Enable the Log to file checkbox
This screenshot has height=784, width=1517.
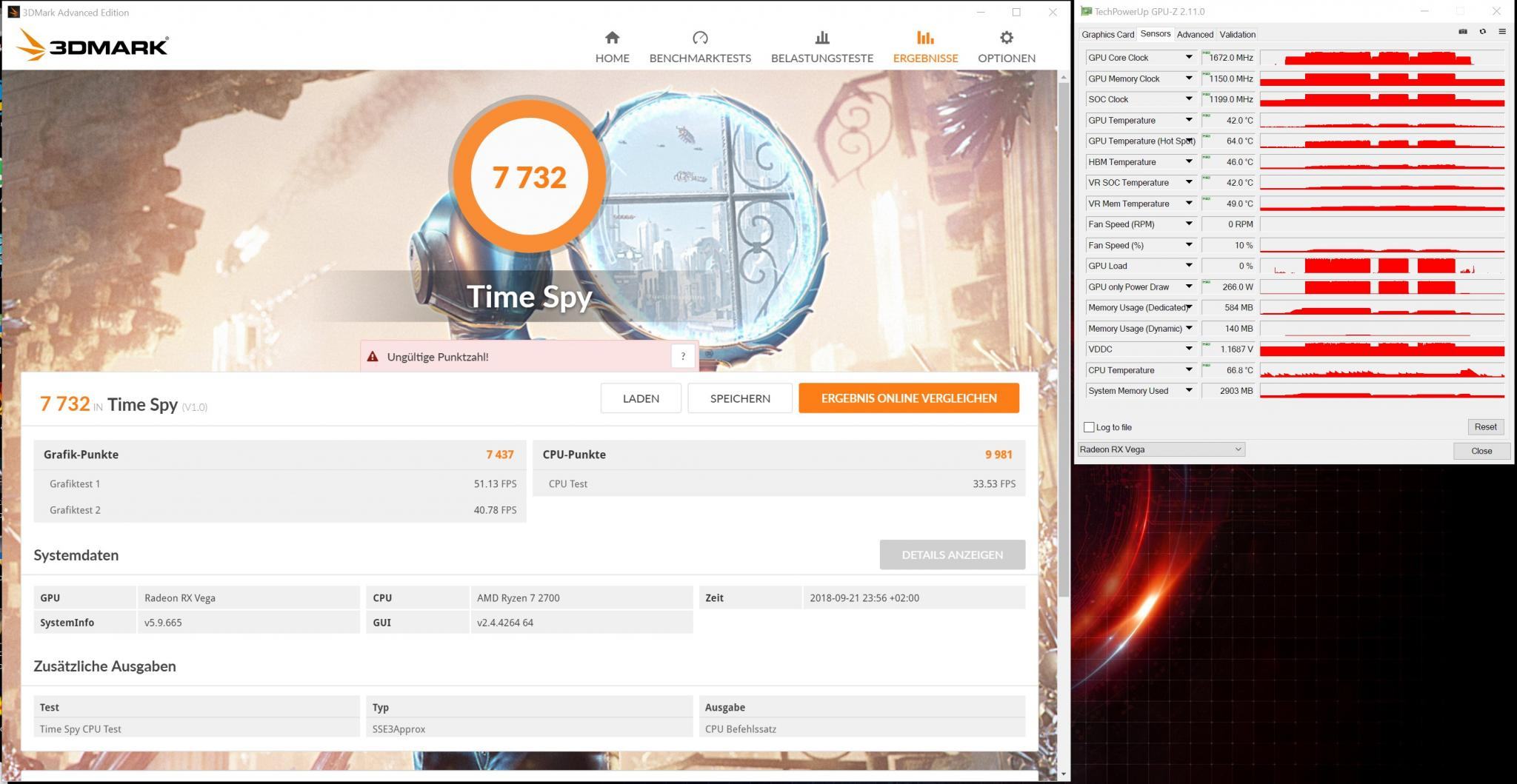[x=1089, y=427]
